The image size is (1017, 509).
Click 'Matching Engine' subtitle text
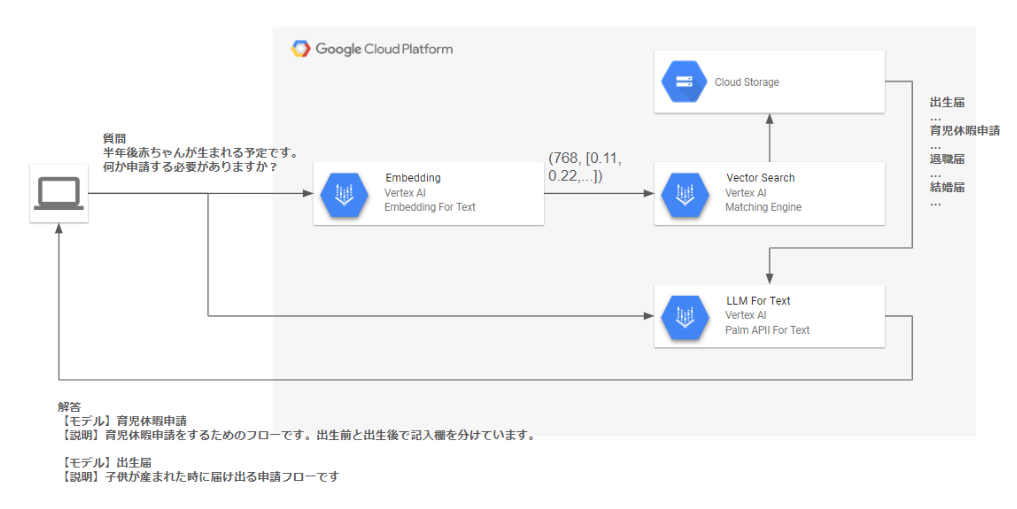coord(763,207)
